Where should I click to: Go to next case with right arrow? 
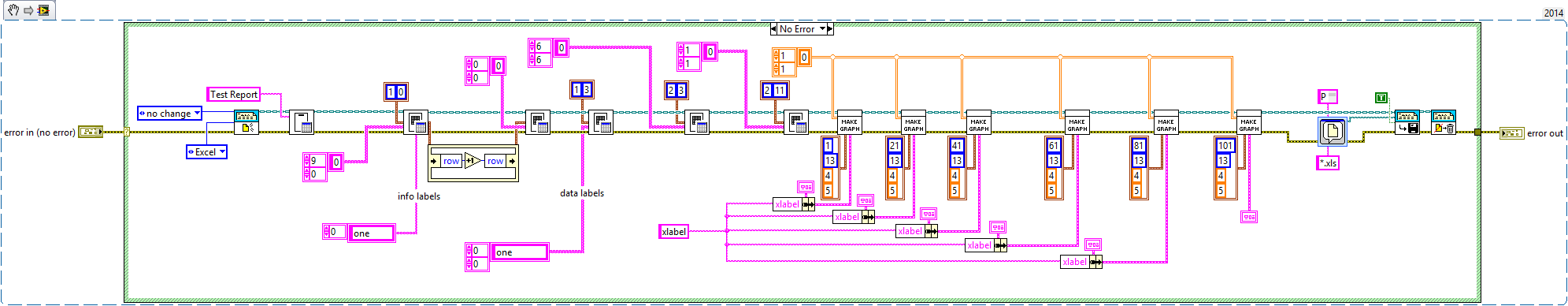coord(830,29)
